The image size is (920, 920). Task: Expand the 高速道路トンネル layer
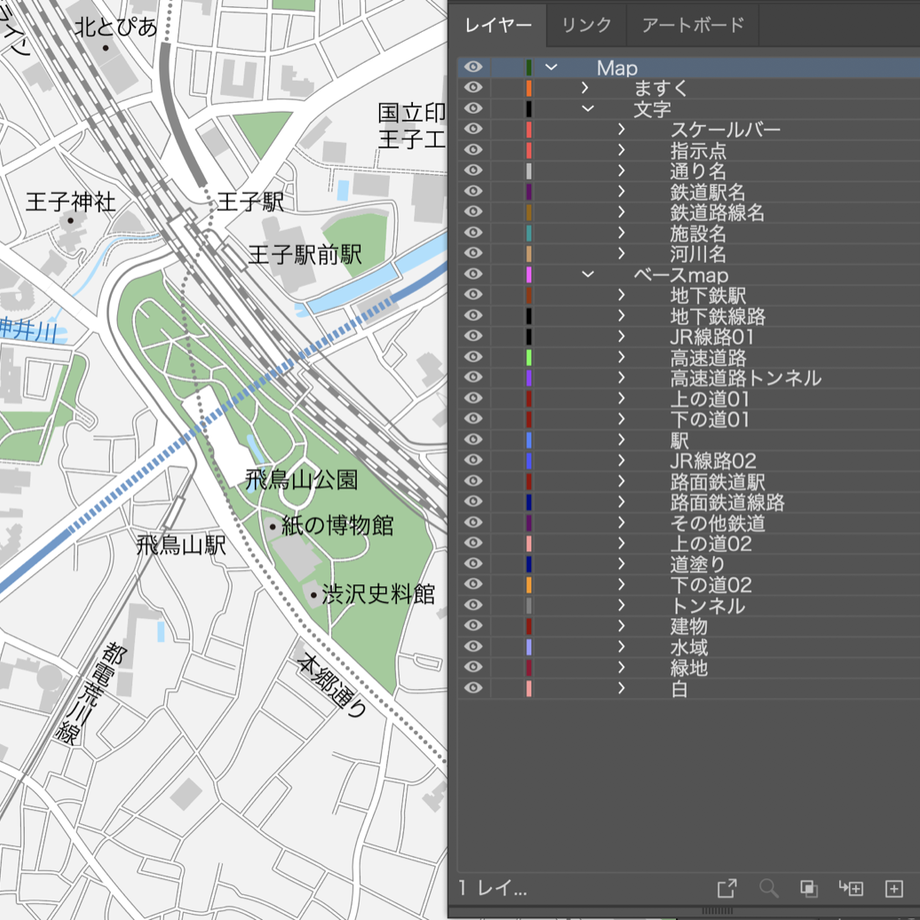(x=621, y=377)
